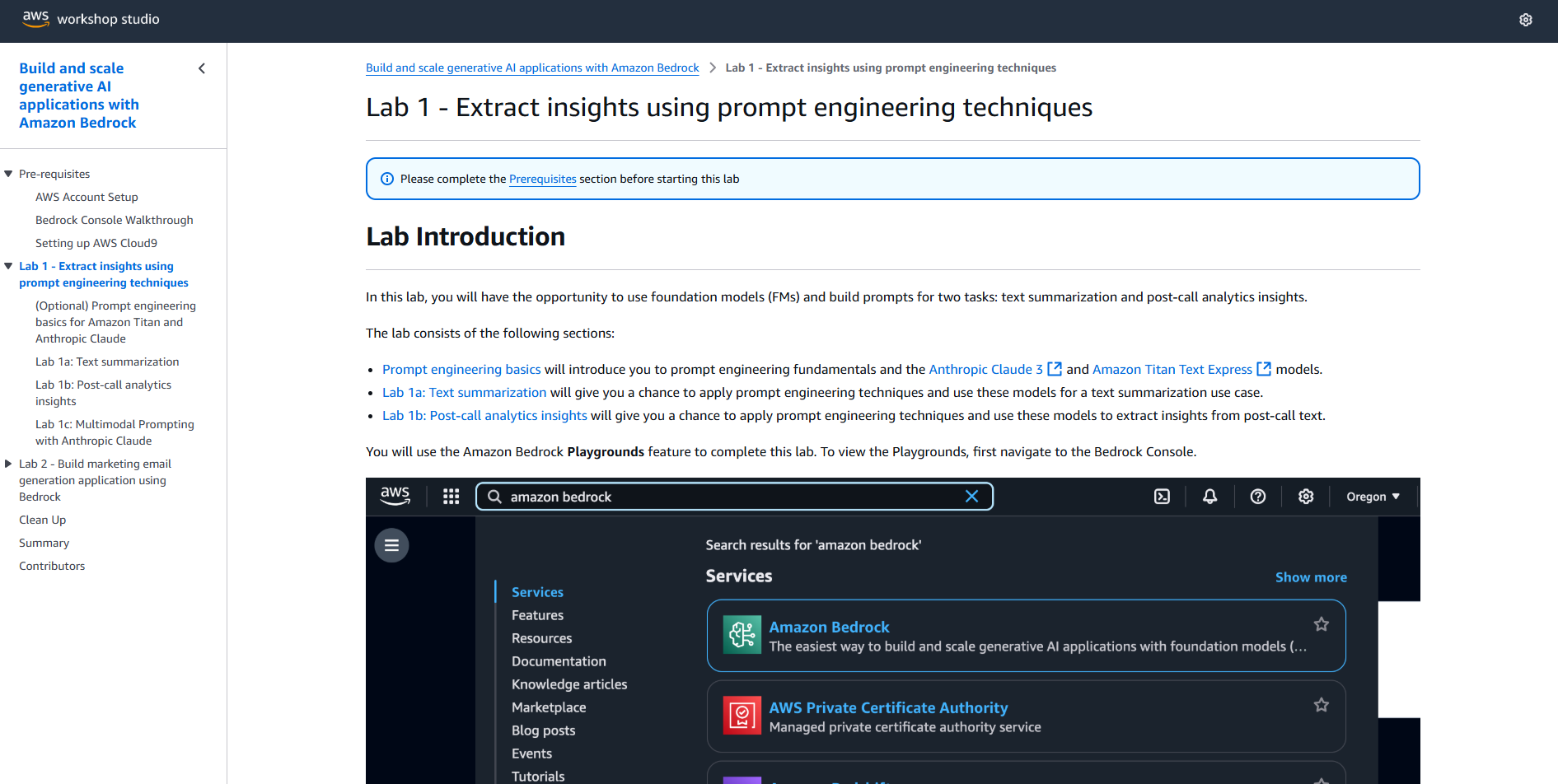Click the chevron separator in breadcrumb

point(713,68)
